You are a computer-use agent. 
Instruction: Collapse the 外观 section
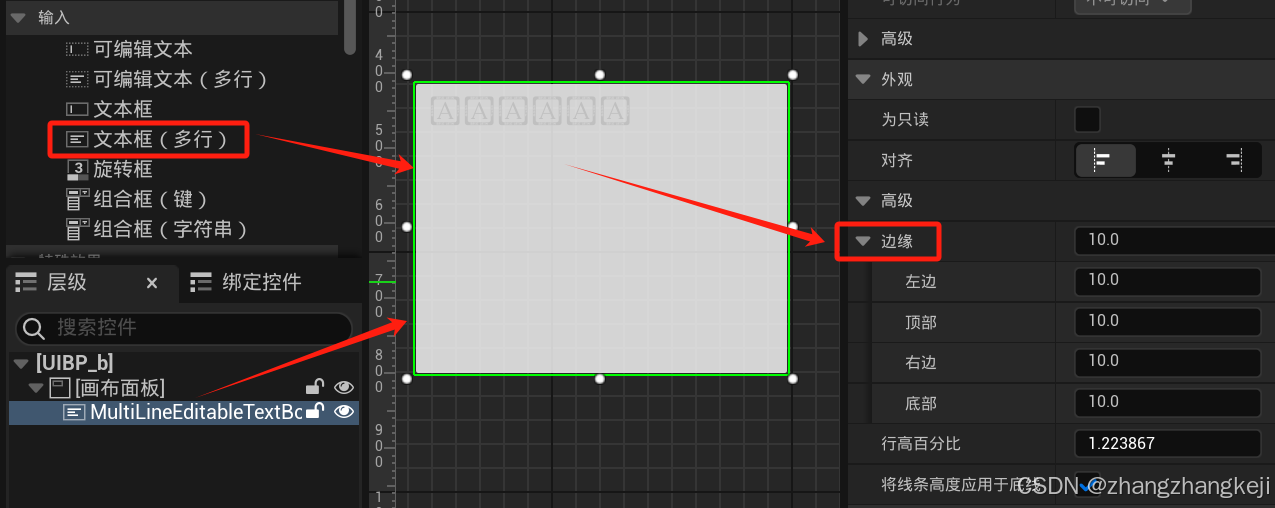coord(864,79)
